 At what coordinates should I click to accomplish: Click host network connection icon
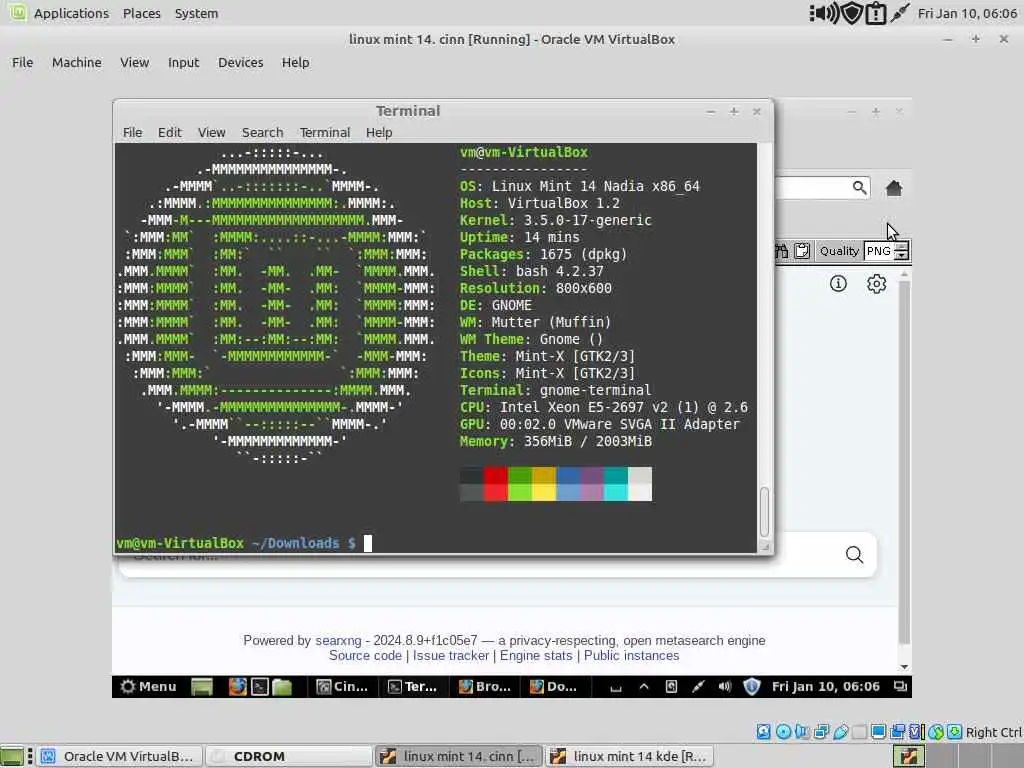[899, 13]
